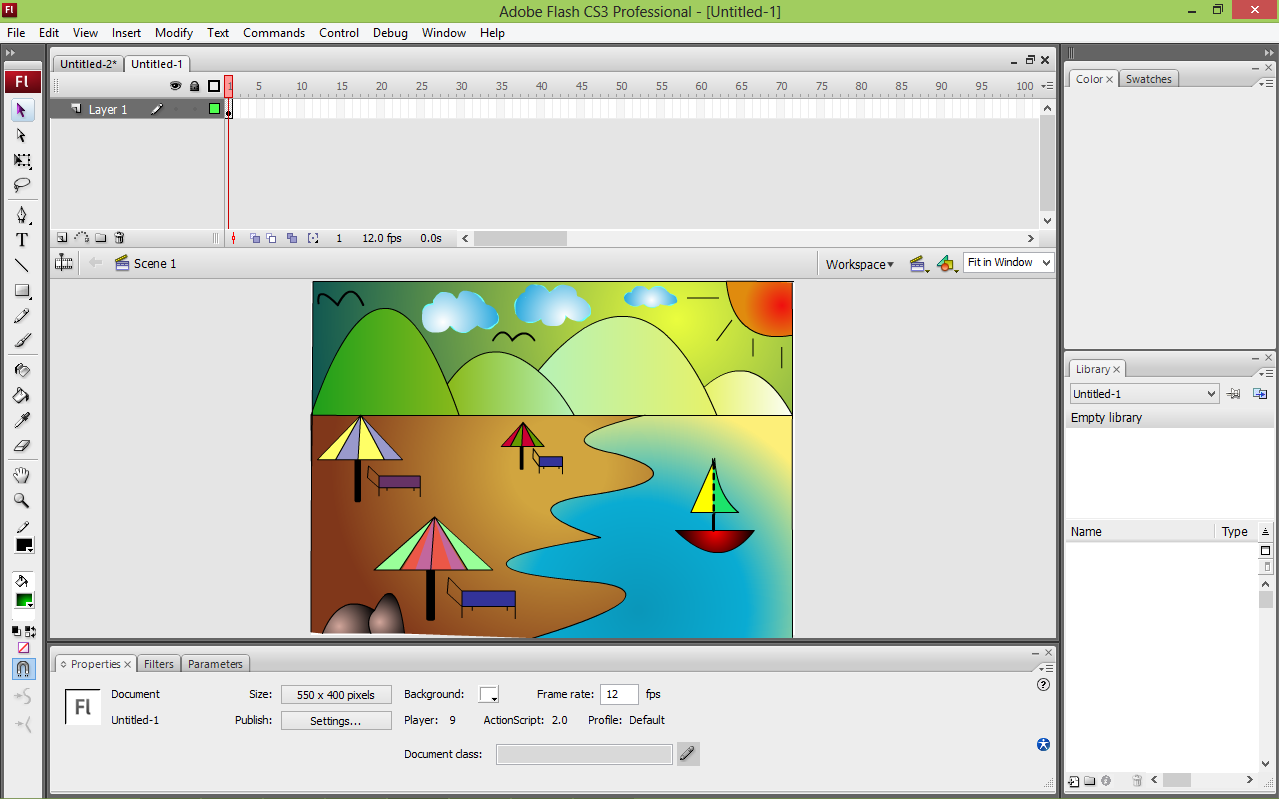Select the Pen tool

tap(22, 215)
